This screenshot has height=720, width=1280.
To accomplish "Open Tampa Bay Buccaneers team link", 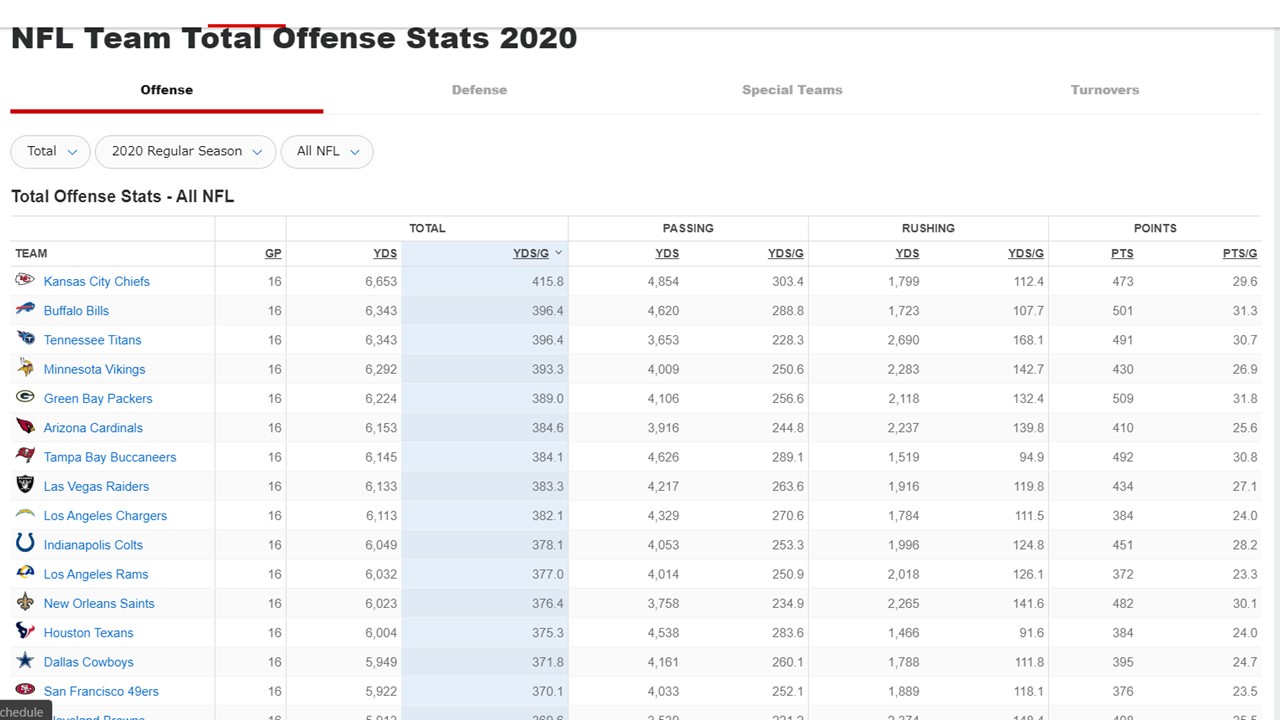I will [110, 457].
